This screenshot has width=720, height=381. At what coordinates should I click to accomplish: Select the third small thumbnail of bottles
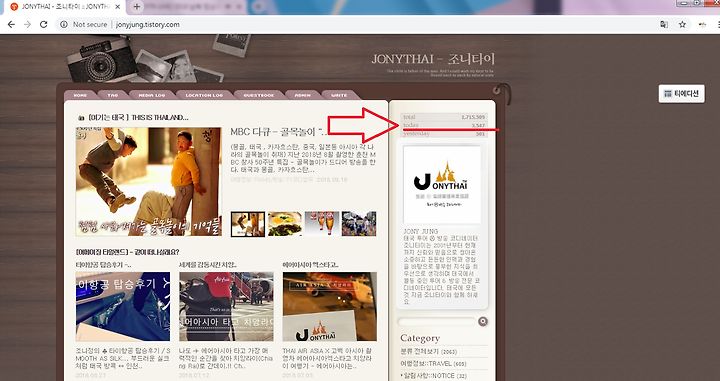(322, 224)
